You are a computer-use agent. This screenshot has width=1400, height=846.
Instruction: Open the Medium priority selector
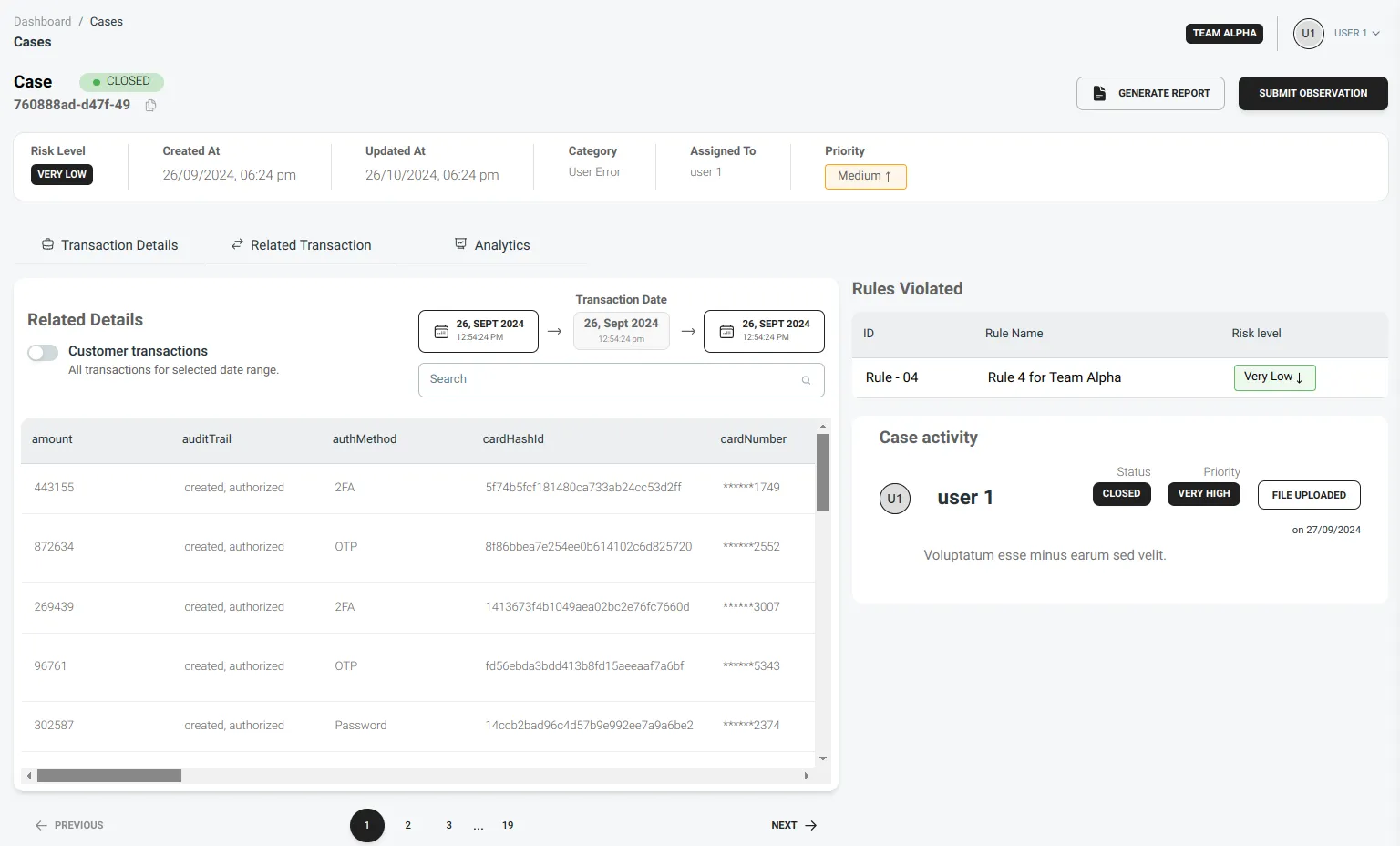(x=866, y=176)
